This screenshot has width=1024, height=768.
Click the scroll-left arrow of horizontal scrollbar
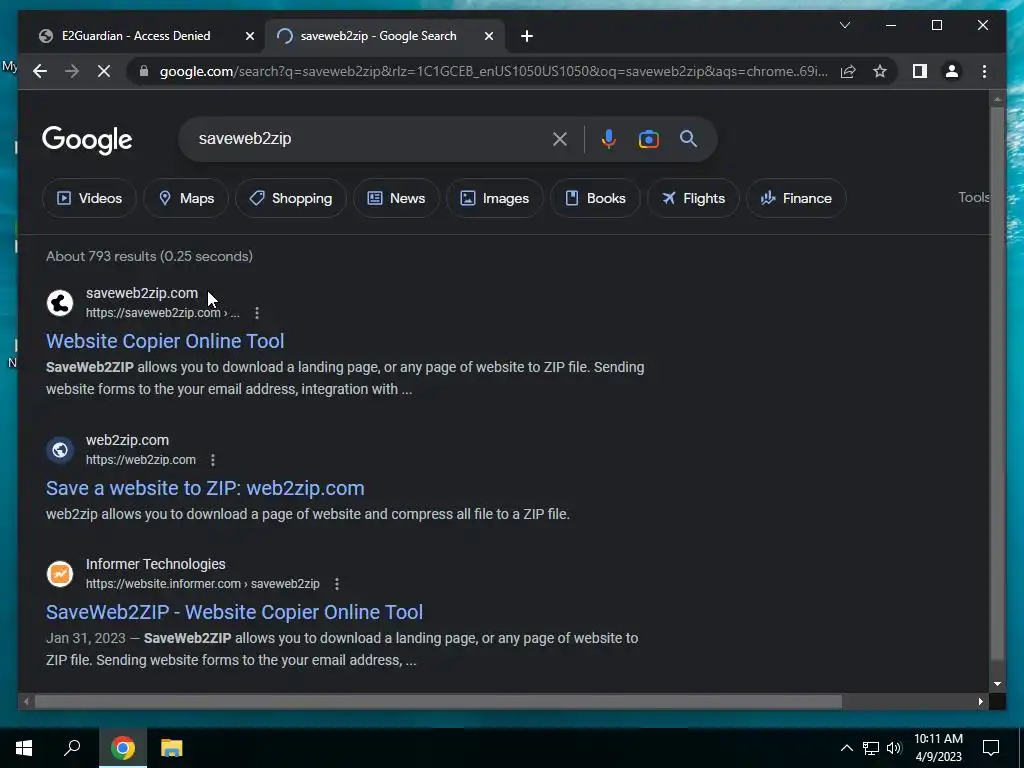tap(25, 702)
